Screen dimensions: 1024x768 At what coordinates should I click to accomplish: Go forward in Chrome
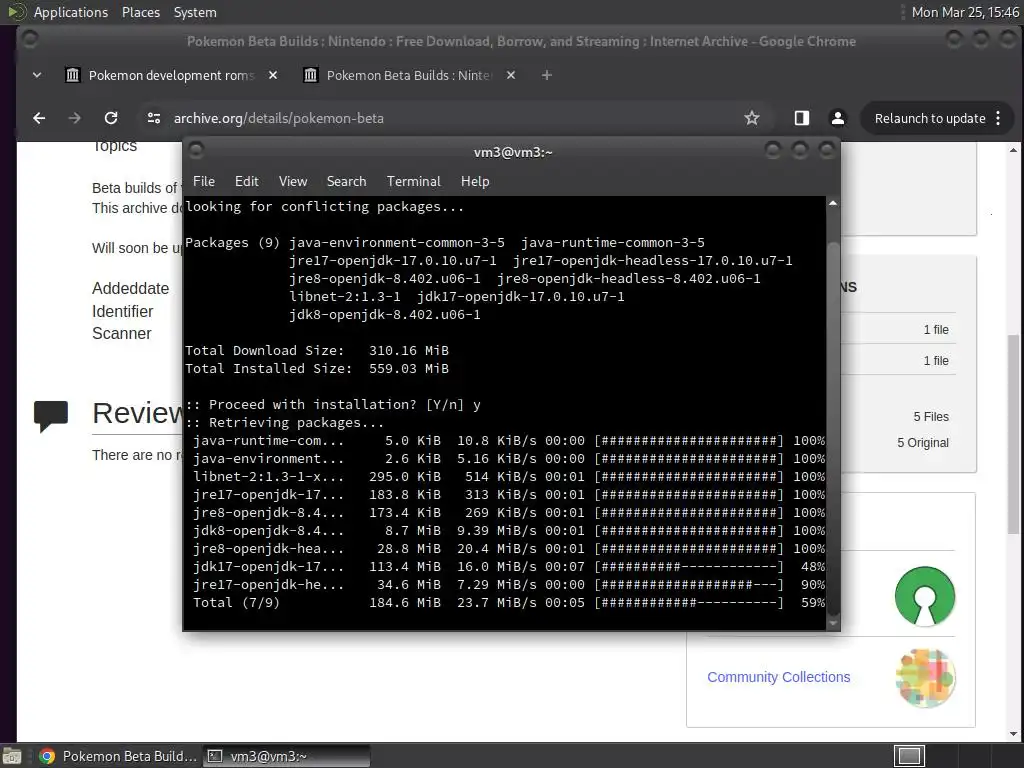coord(74,118)
